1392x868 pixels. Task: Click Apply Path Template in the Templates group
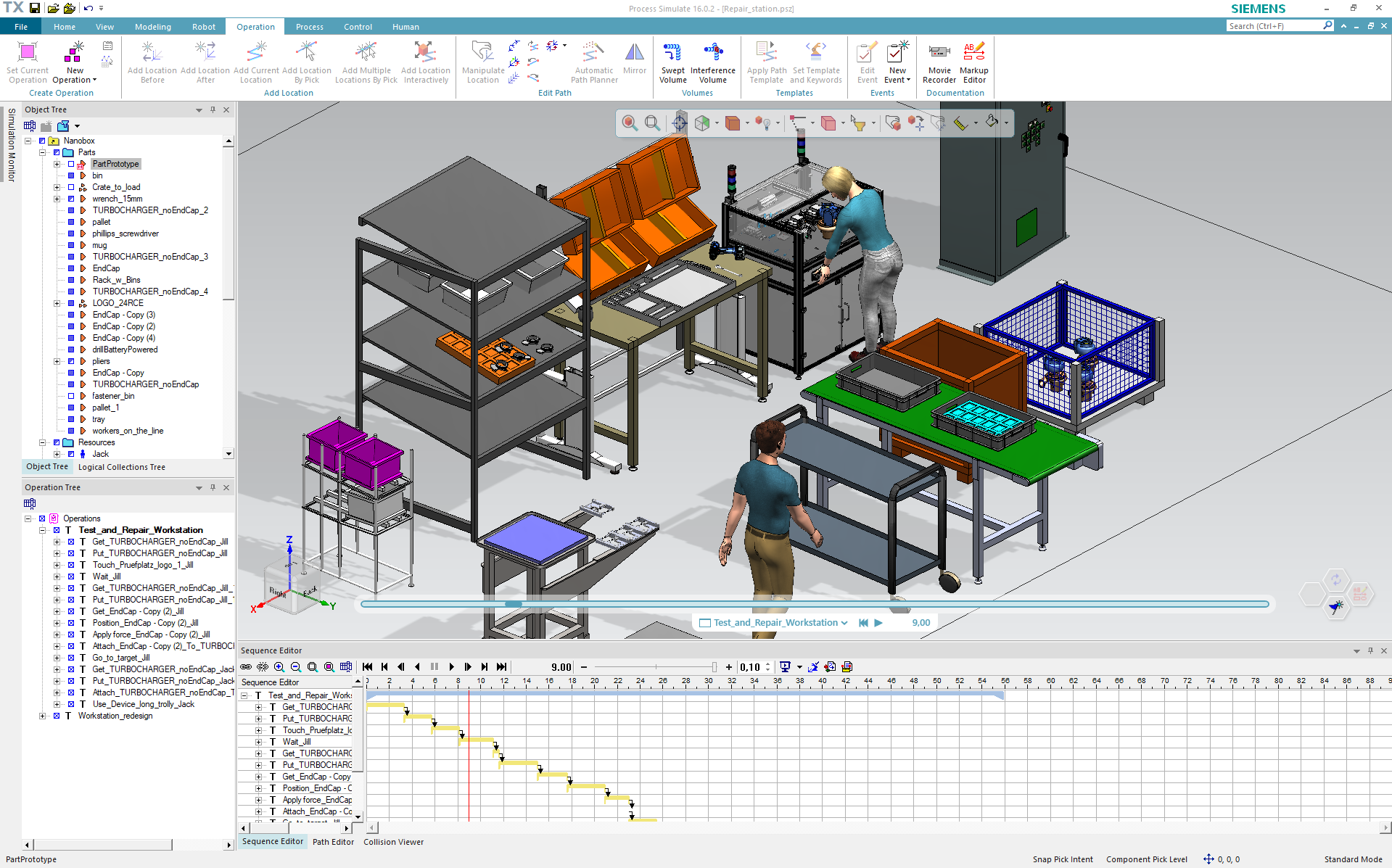tap(766, 62)
